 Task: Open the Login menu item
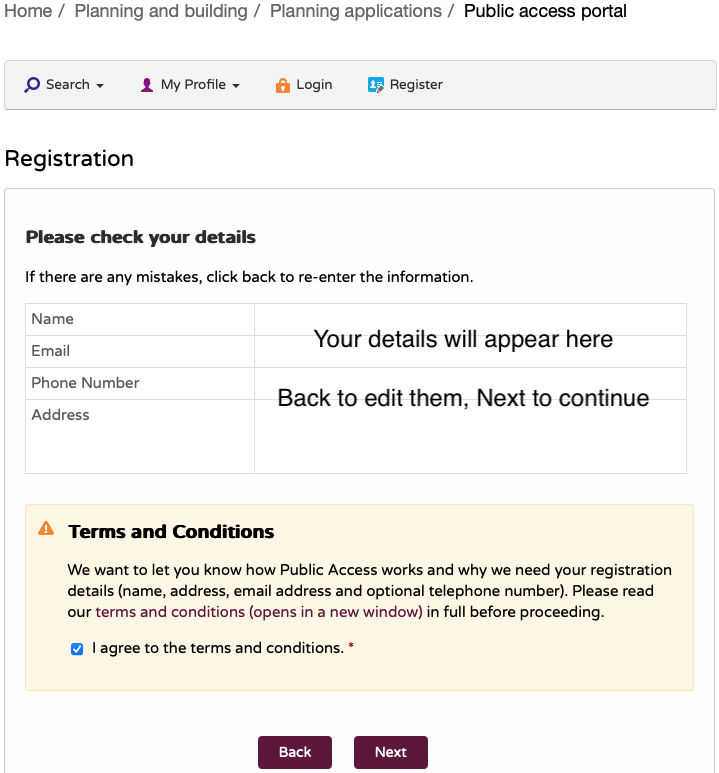pos(314,85)
